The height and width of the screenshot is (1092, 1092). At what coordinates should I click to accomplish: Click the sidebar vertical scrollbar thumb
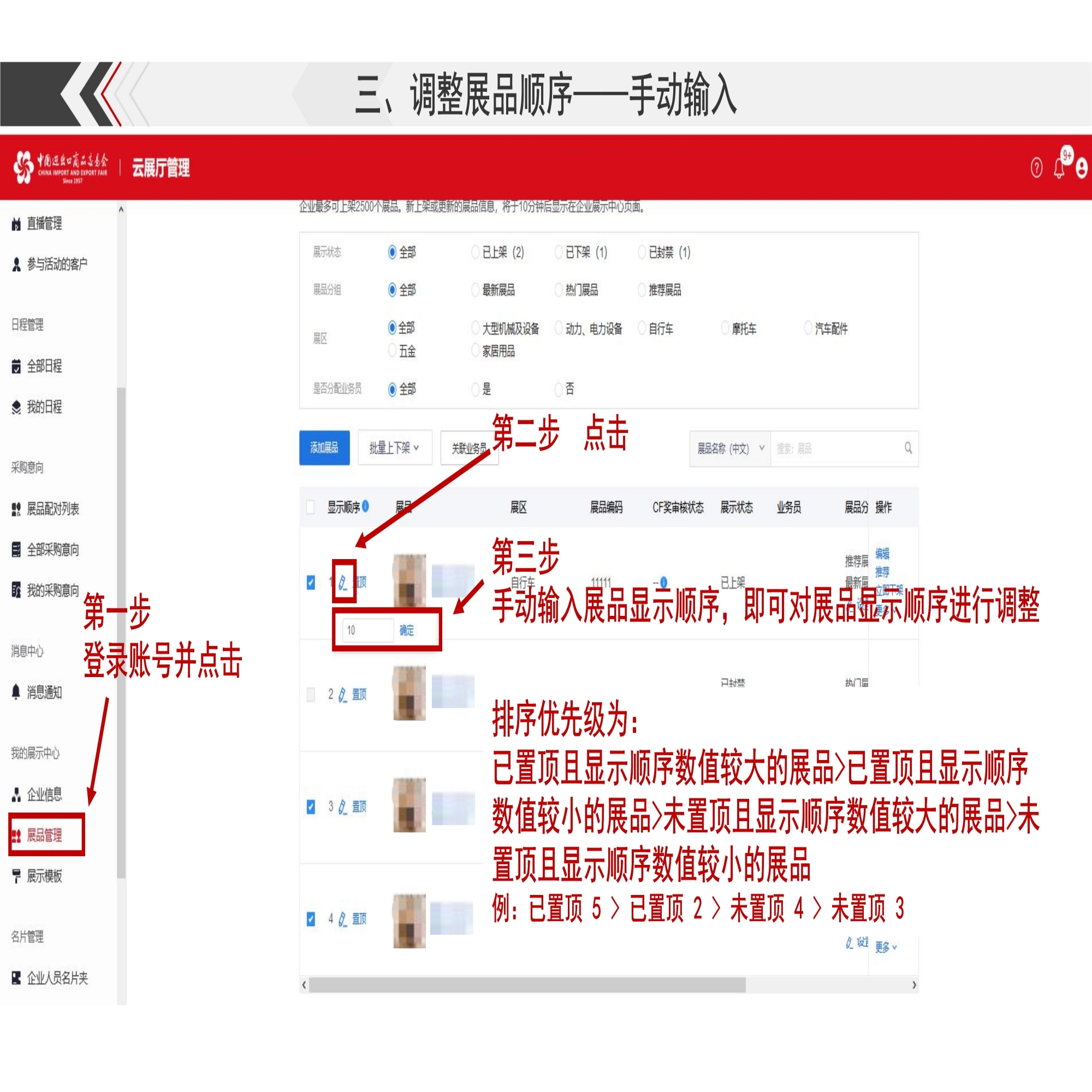click(x=121, y=632)
